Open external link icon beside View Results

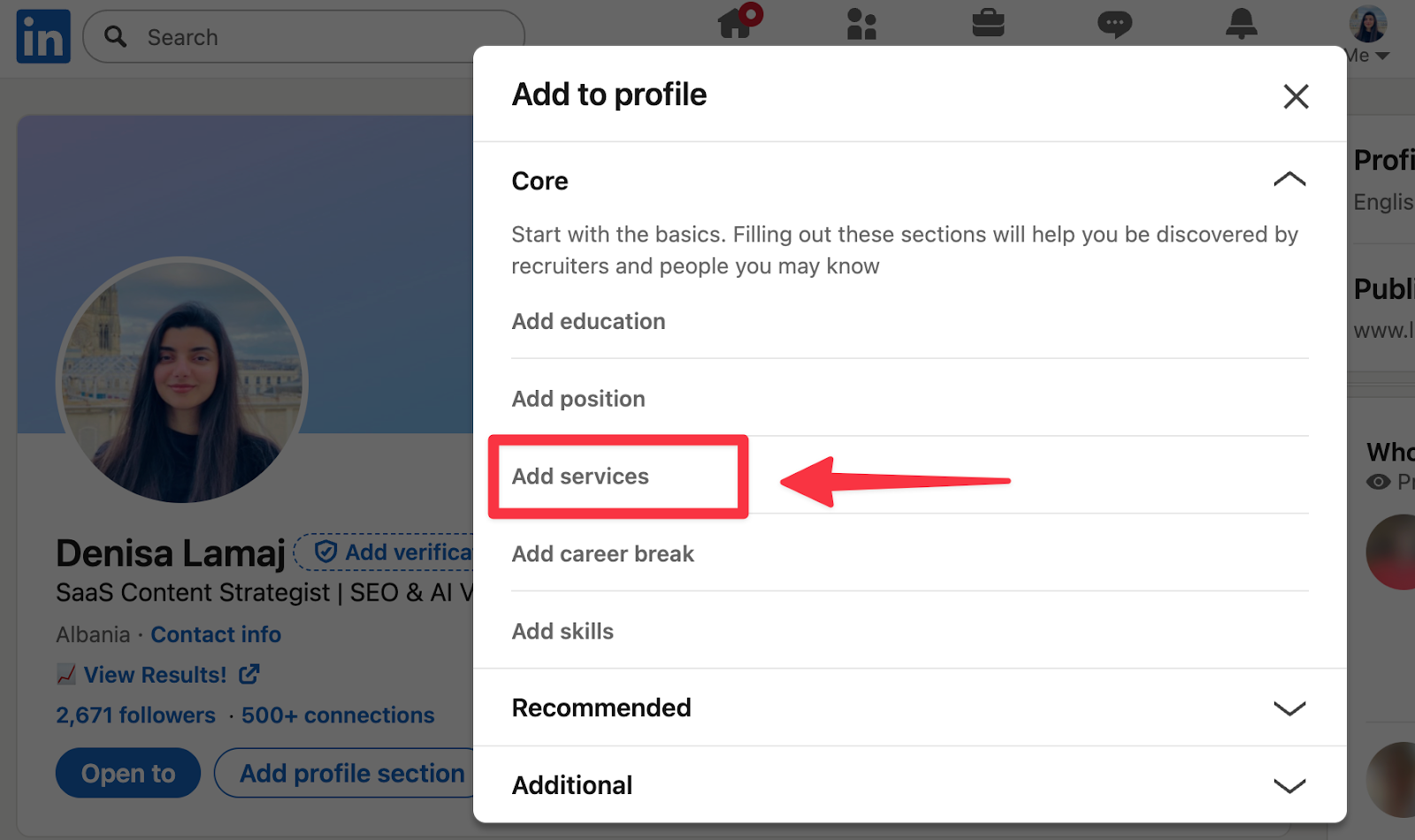pos(250,674)
